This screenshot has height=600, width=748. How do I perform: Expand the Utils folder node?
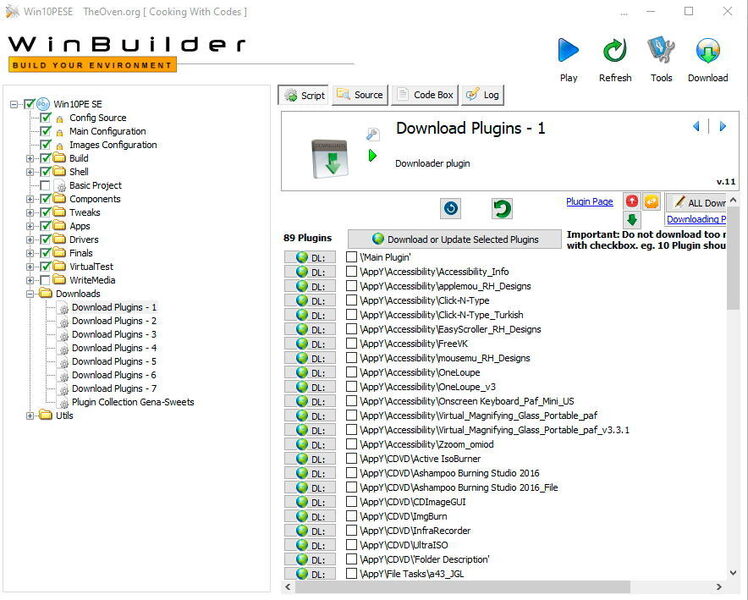30,415
